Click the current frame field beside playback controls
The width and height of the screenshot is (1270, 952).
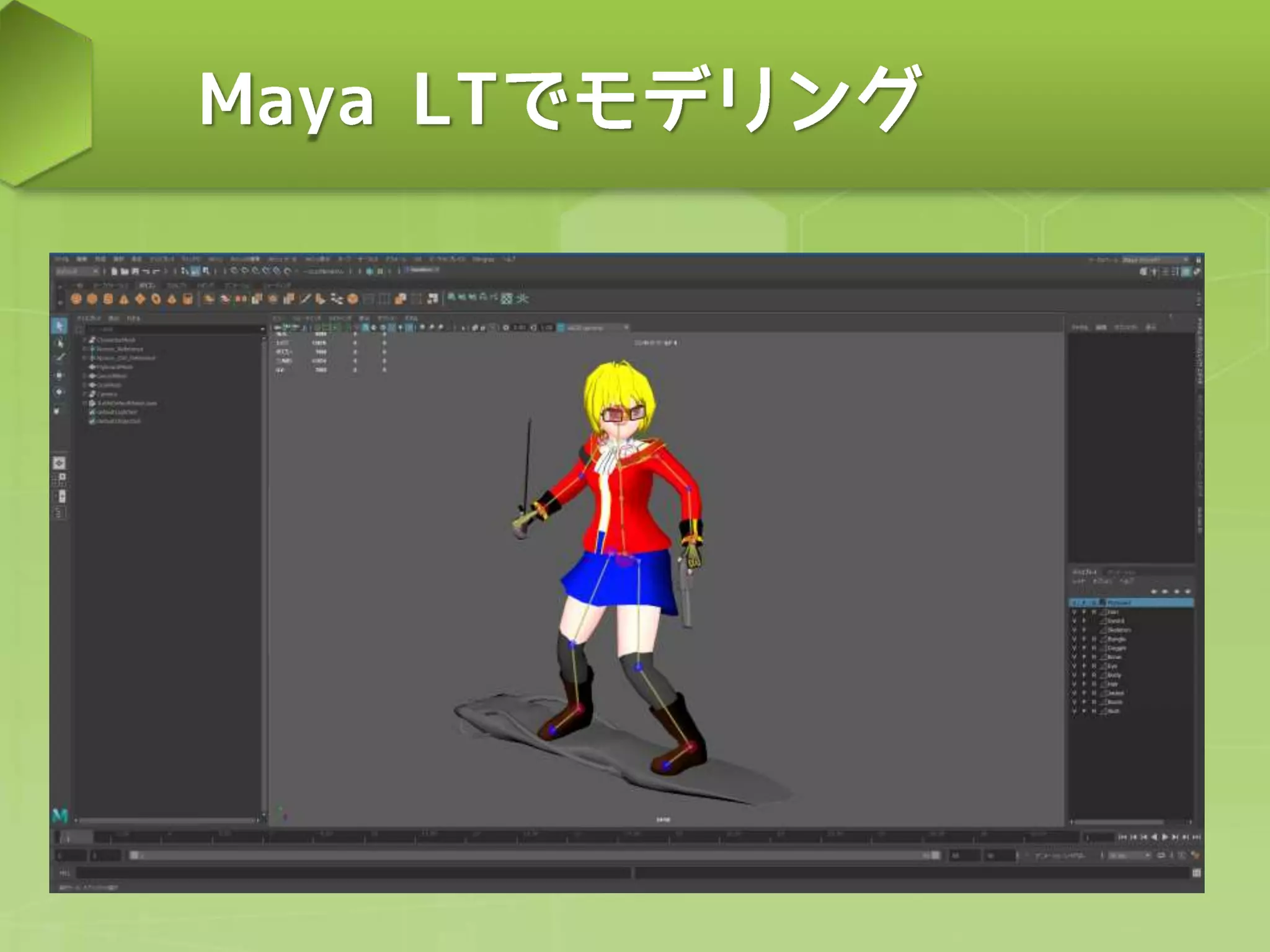(1099, 837)
